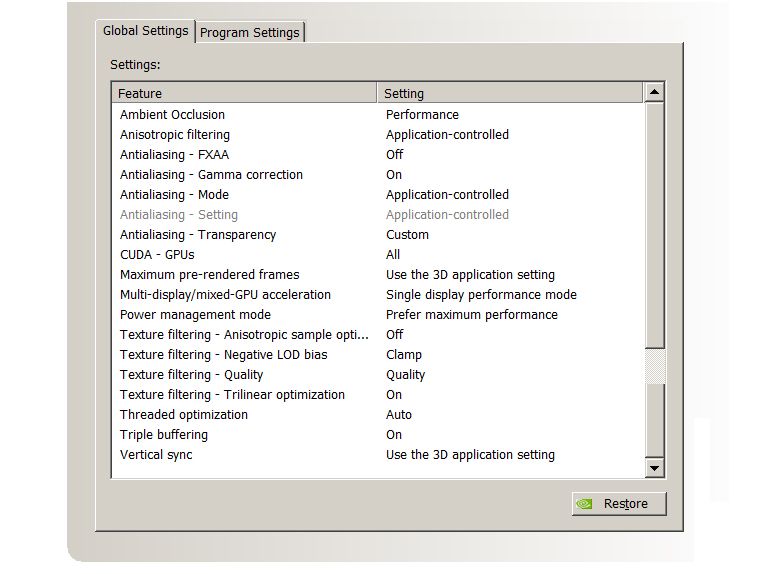765x574 pixels.
Task: Click the Setting column header
Action: click(510, 93)
